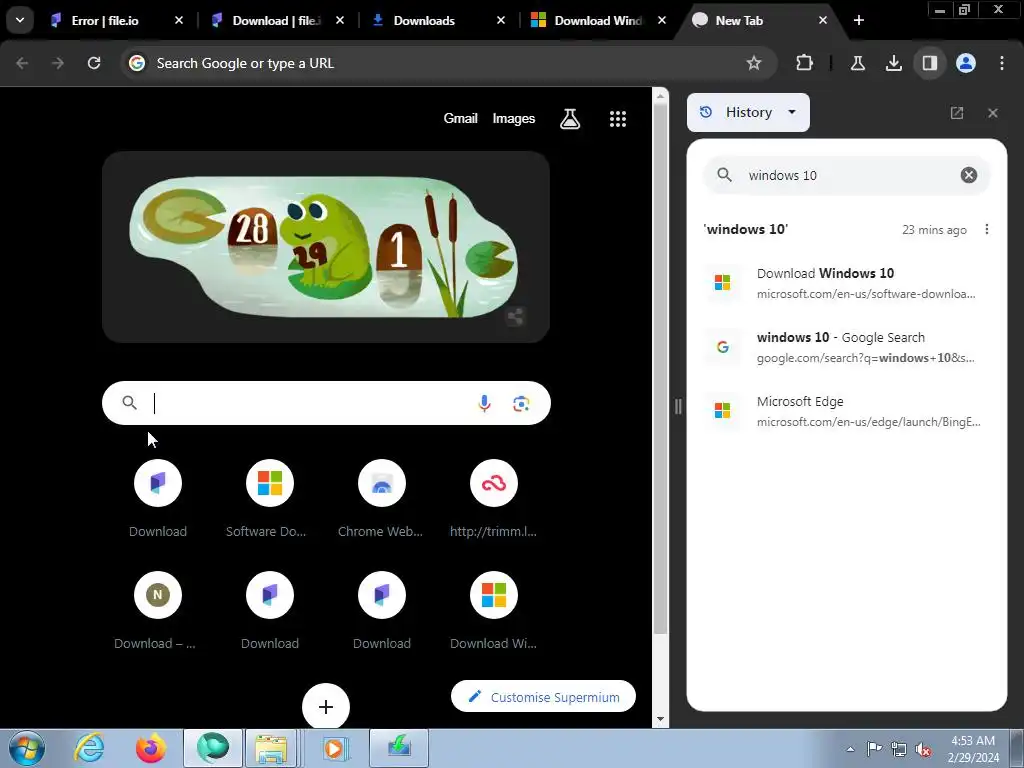This screenshot has height=768, width=1024.
Task: Open the tab search dropdown arrow
Action: 20,20
